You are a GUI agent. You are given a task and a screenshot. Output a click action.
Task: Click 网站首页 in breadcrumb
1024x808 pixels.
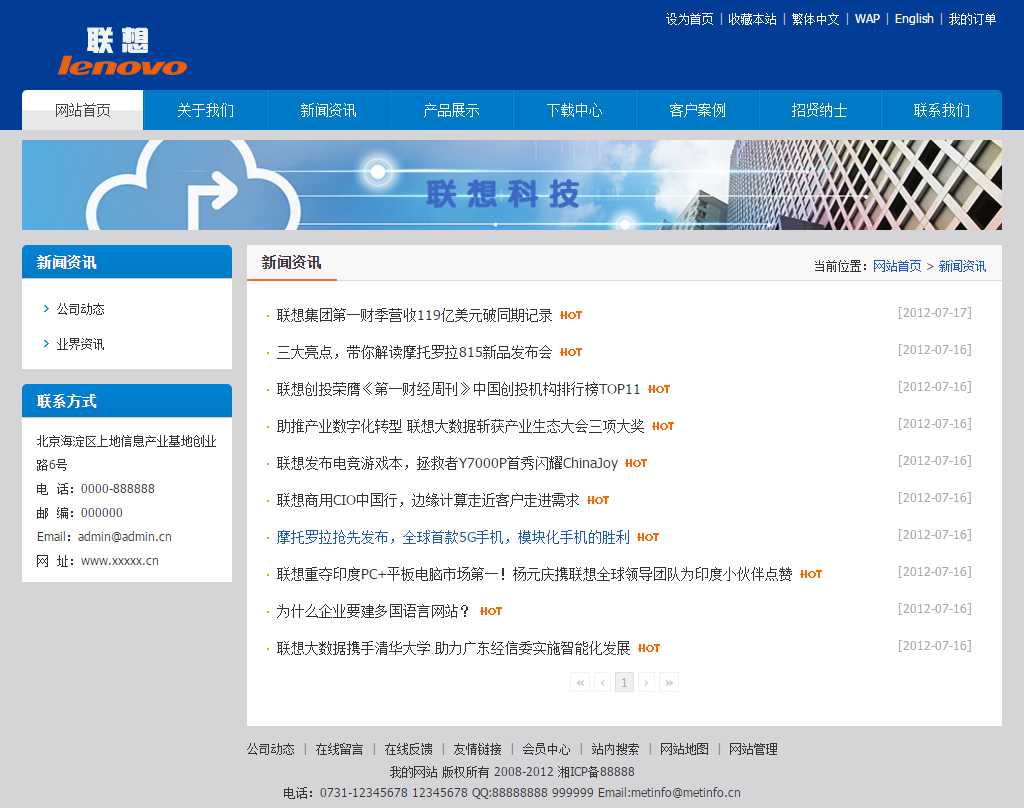tap(897, 266)
